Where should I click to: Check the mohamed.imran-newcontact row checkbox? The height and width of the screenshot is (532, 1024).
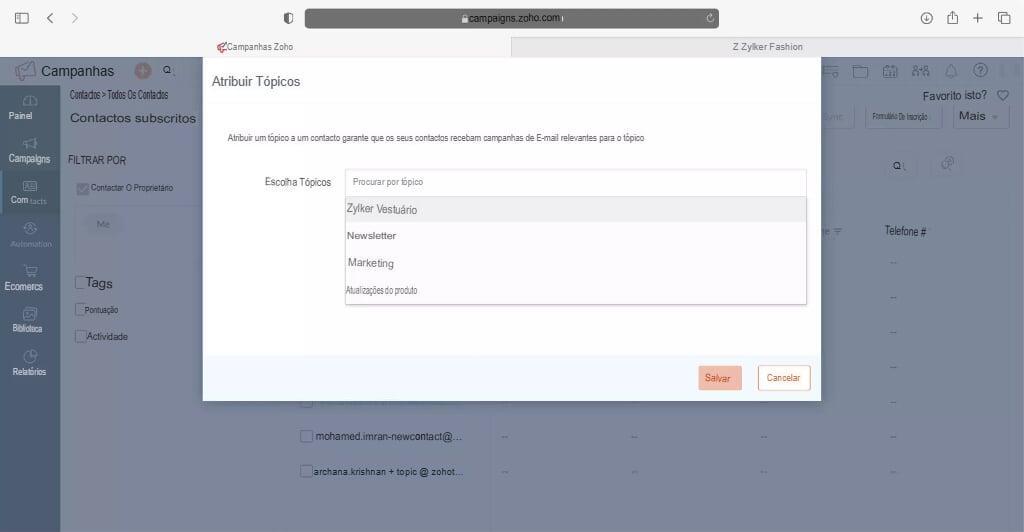tap(306, 436)
